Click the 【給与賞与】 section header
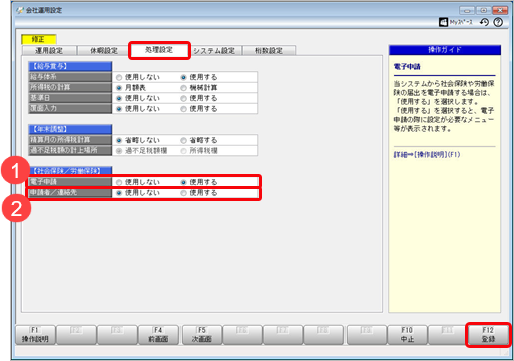Screen dimensions: 514x361 pyautogui.click(x=70, y=66)
